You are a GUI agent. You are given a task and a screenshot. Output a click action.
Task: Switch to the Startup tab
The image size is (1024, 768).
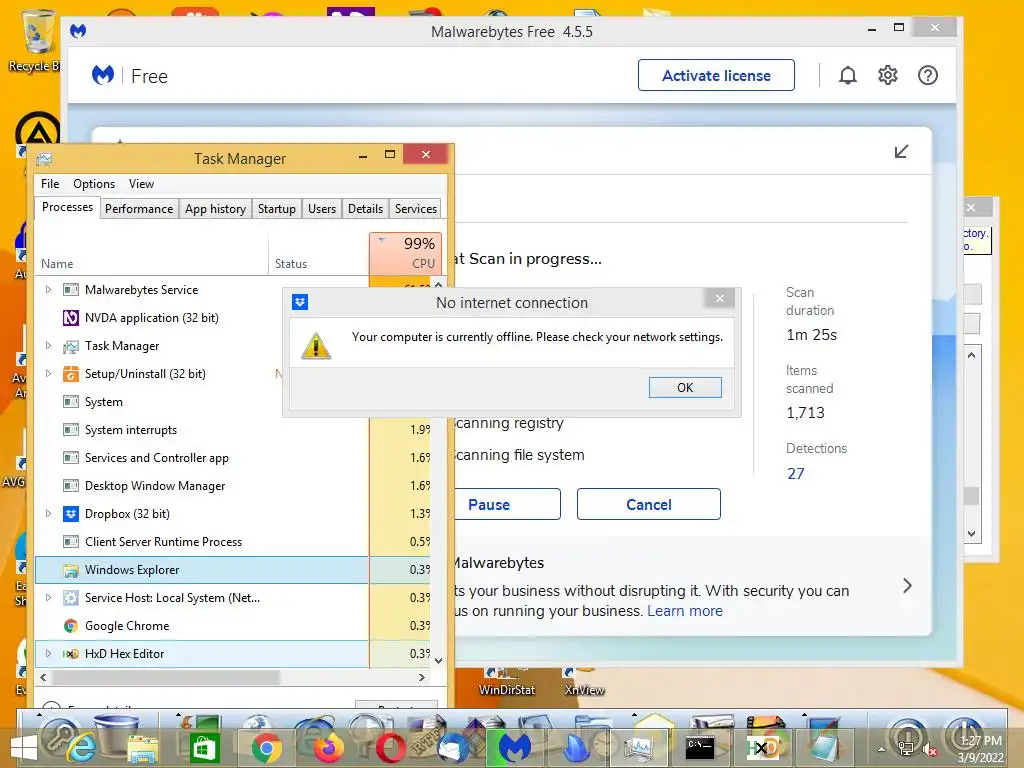[276, 209]
